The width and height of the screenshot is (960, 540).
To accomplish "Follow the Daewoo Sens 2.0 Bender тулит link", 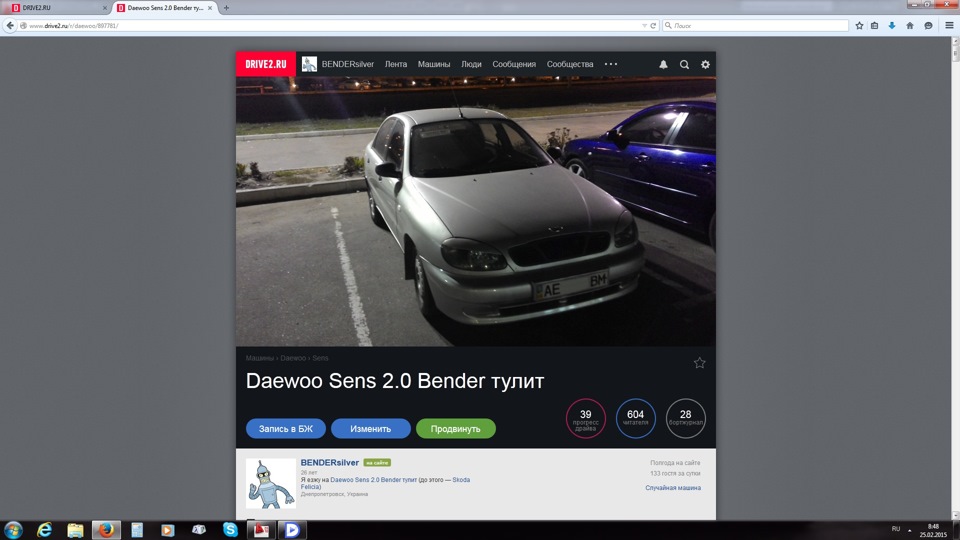I will pos(373,480).
